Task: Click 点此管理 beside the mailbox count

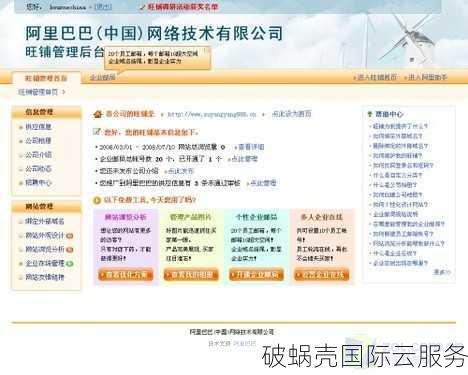Action: [x=244, y=159]
